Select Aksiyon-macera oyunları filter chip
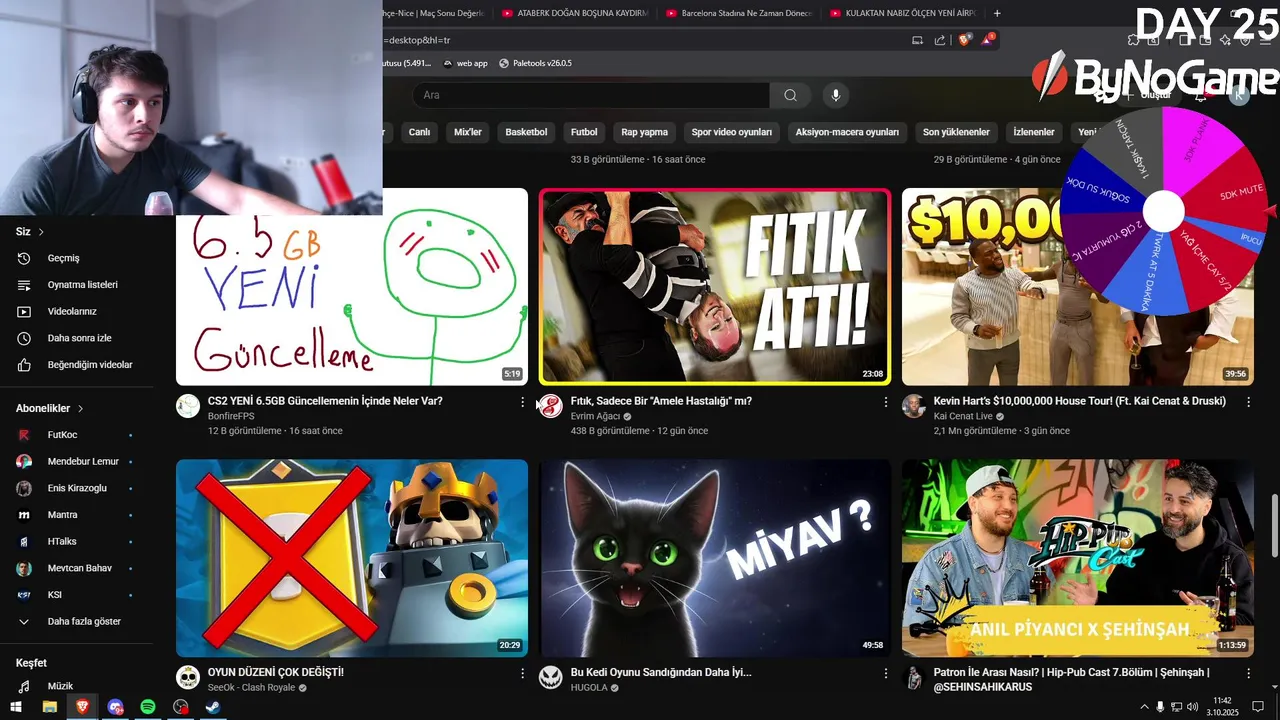 [847, 132]
